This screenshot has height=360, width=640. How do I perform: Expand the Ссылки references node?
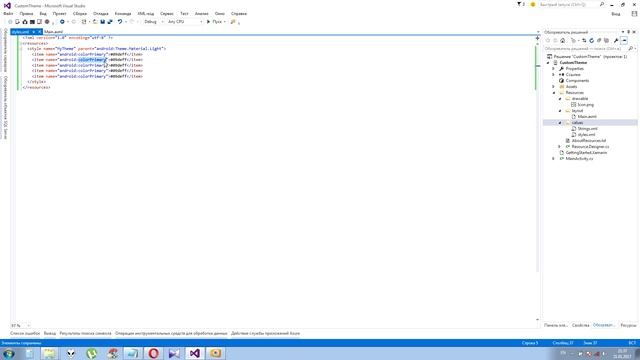coord(554,75)
